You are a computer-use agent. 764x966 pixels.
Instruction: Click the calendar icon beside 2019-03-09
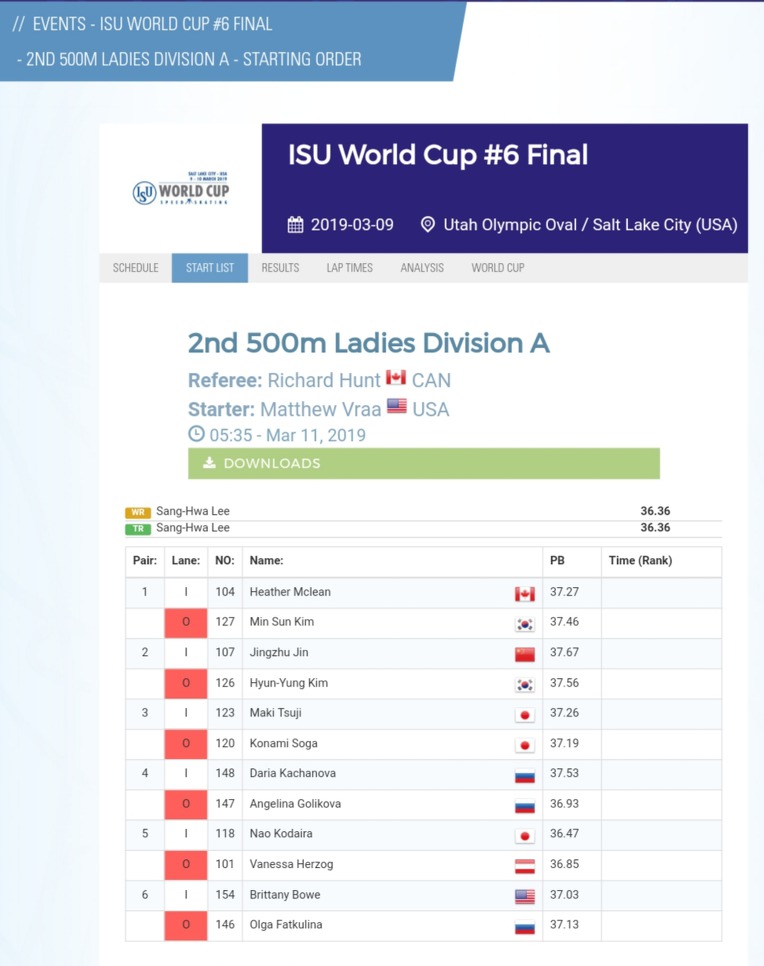tap(296, 225)
